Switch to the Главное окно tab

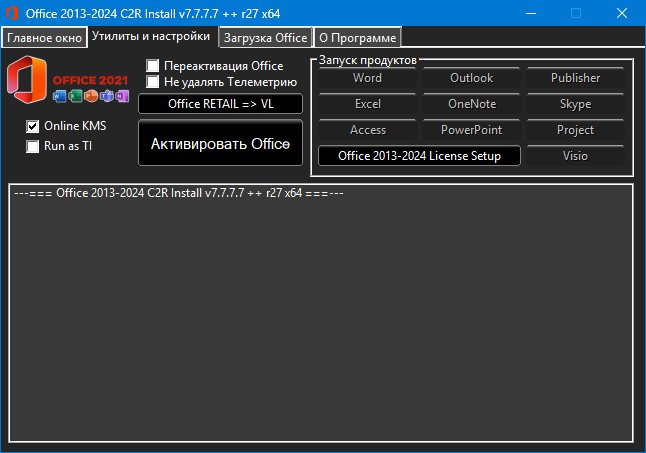44,38
